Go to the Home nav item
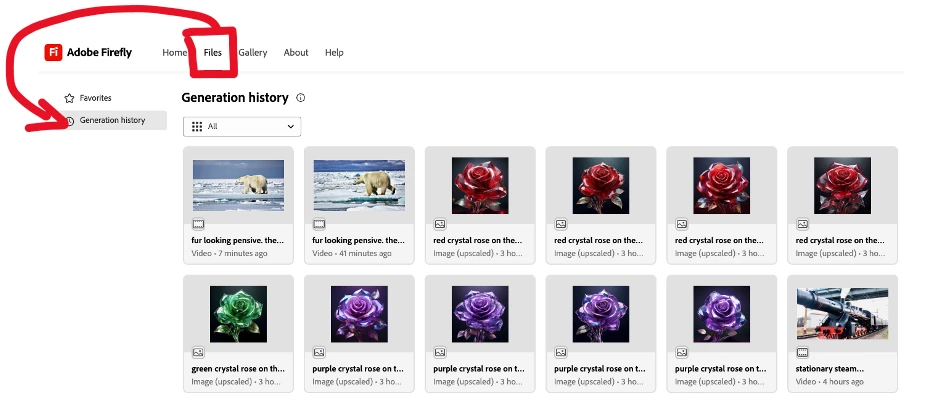927x419 pixels. (174, 53)
